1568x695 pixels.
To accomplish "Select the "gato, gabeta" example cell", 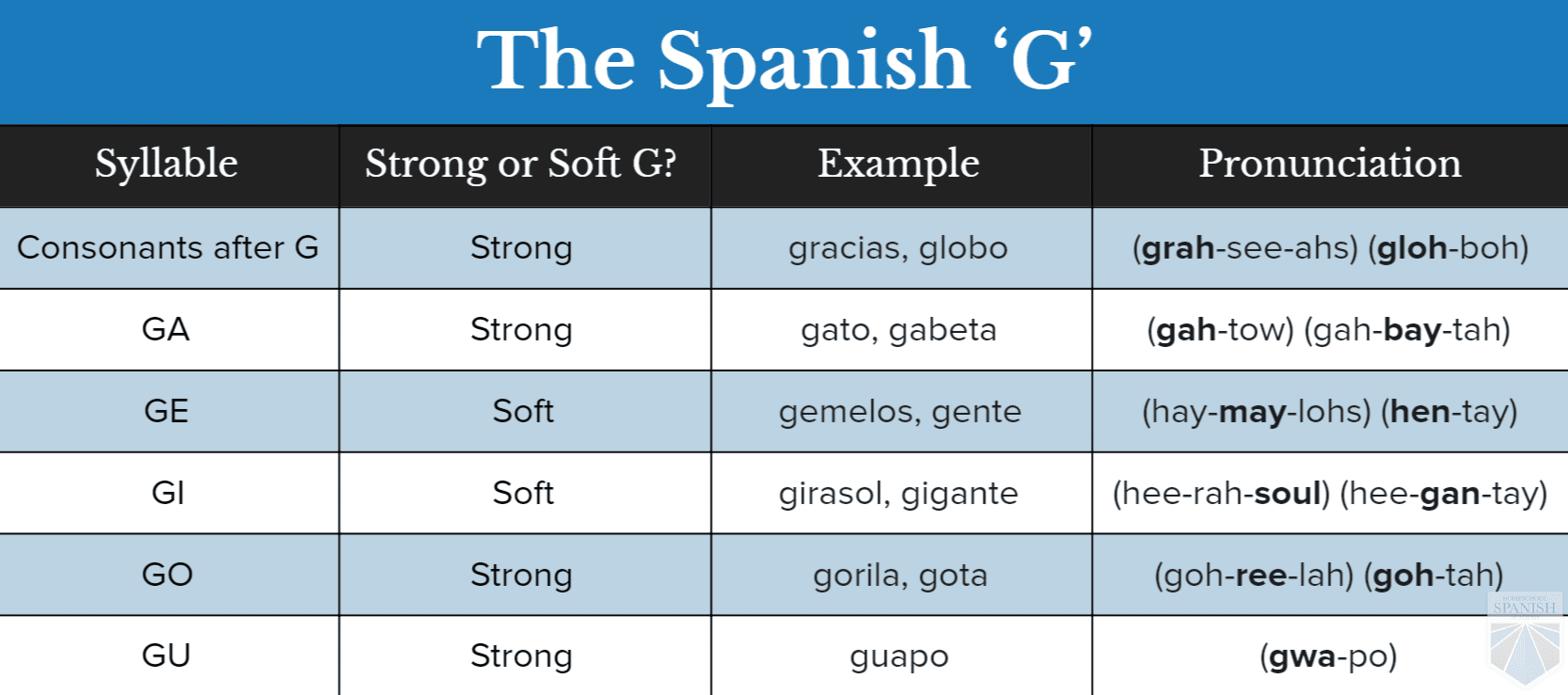I will [x=898, y=329].
